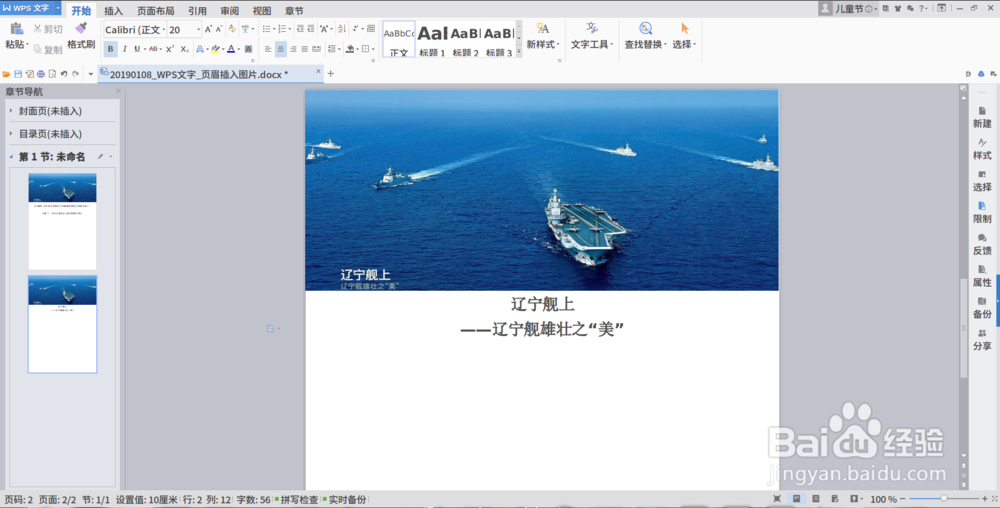Switch to page layout view in status bar
Screen dimensions: 1000x508
796,499
